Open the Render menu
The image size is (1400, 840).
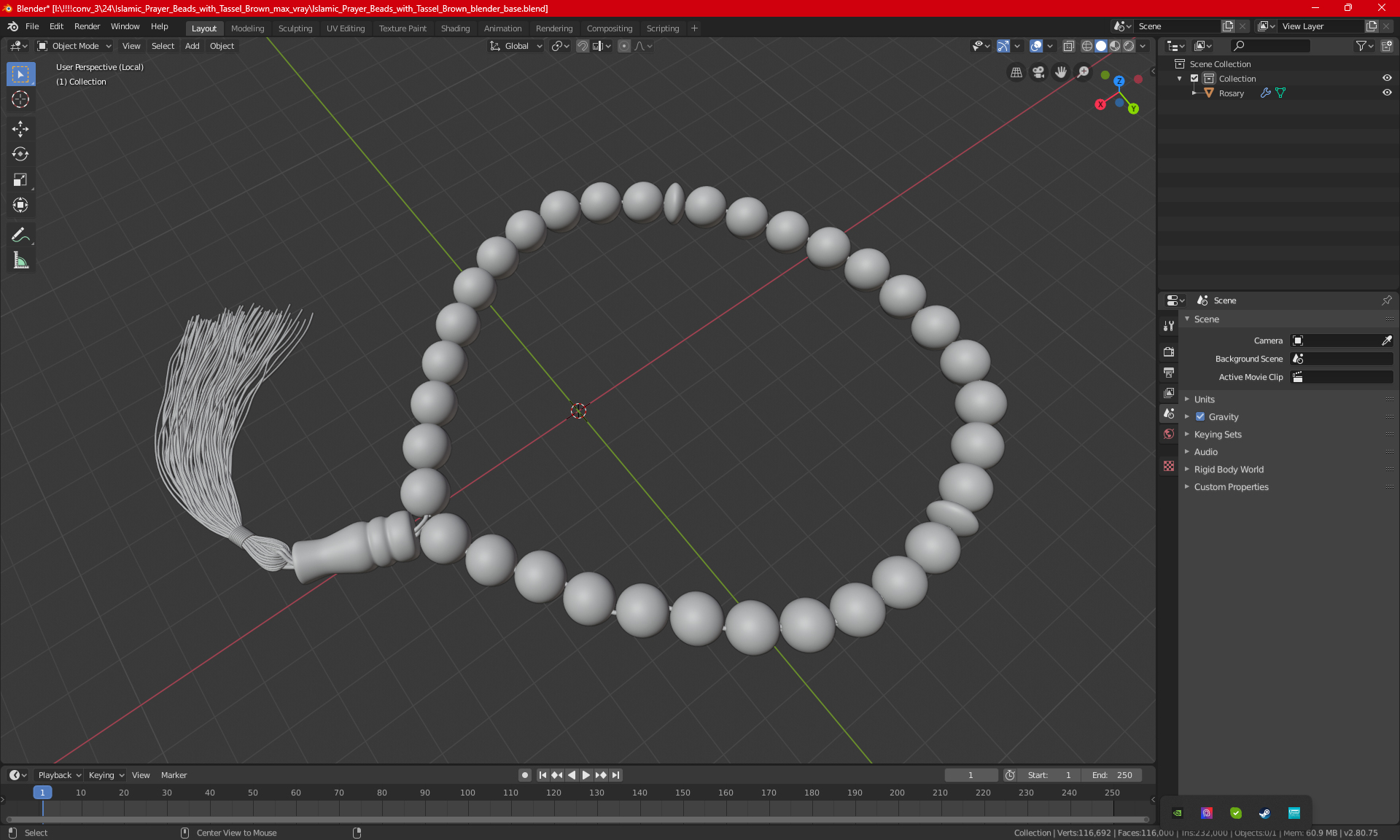tap(87, 26)
